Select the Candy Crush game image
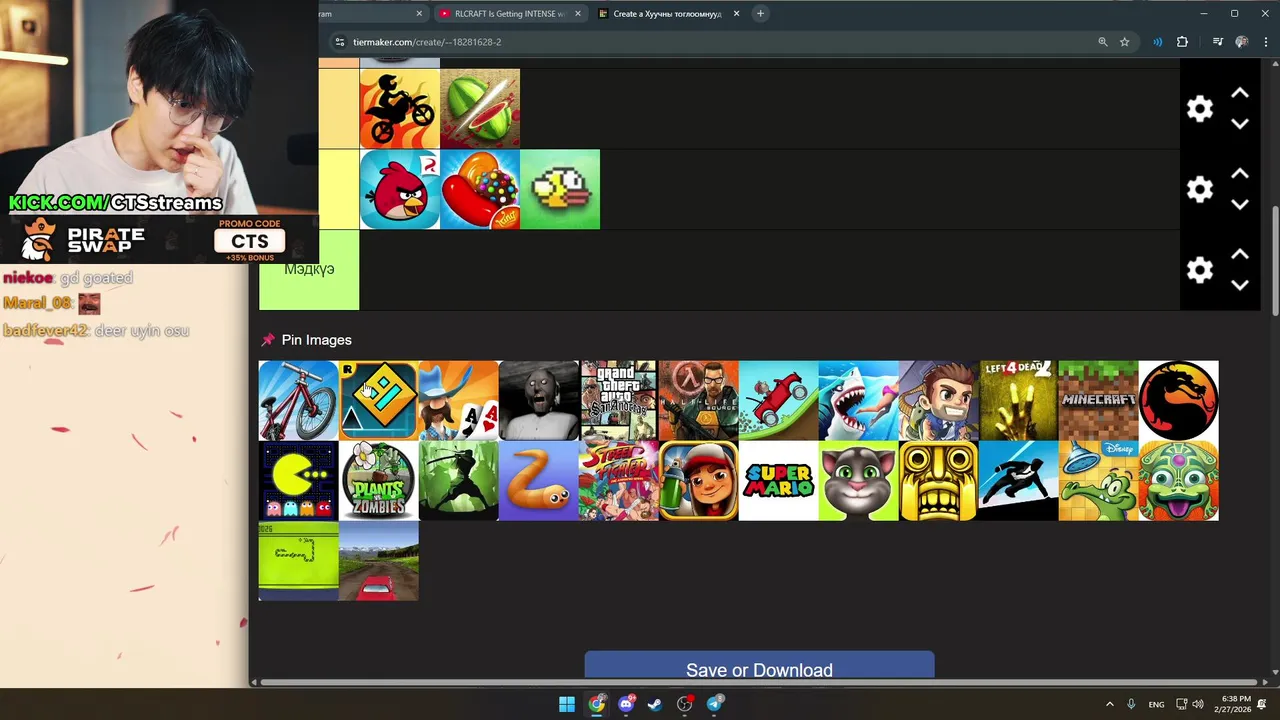Screen dimensions: 1280x720 [480, 190]
